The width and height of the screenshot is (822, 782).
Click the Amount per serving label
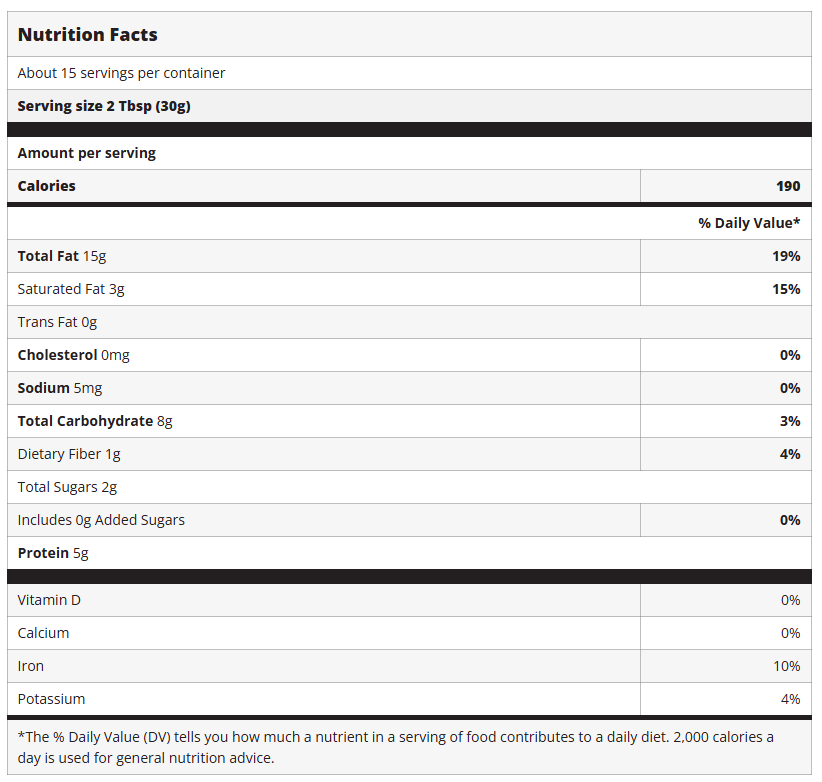tap(87, 153)
